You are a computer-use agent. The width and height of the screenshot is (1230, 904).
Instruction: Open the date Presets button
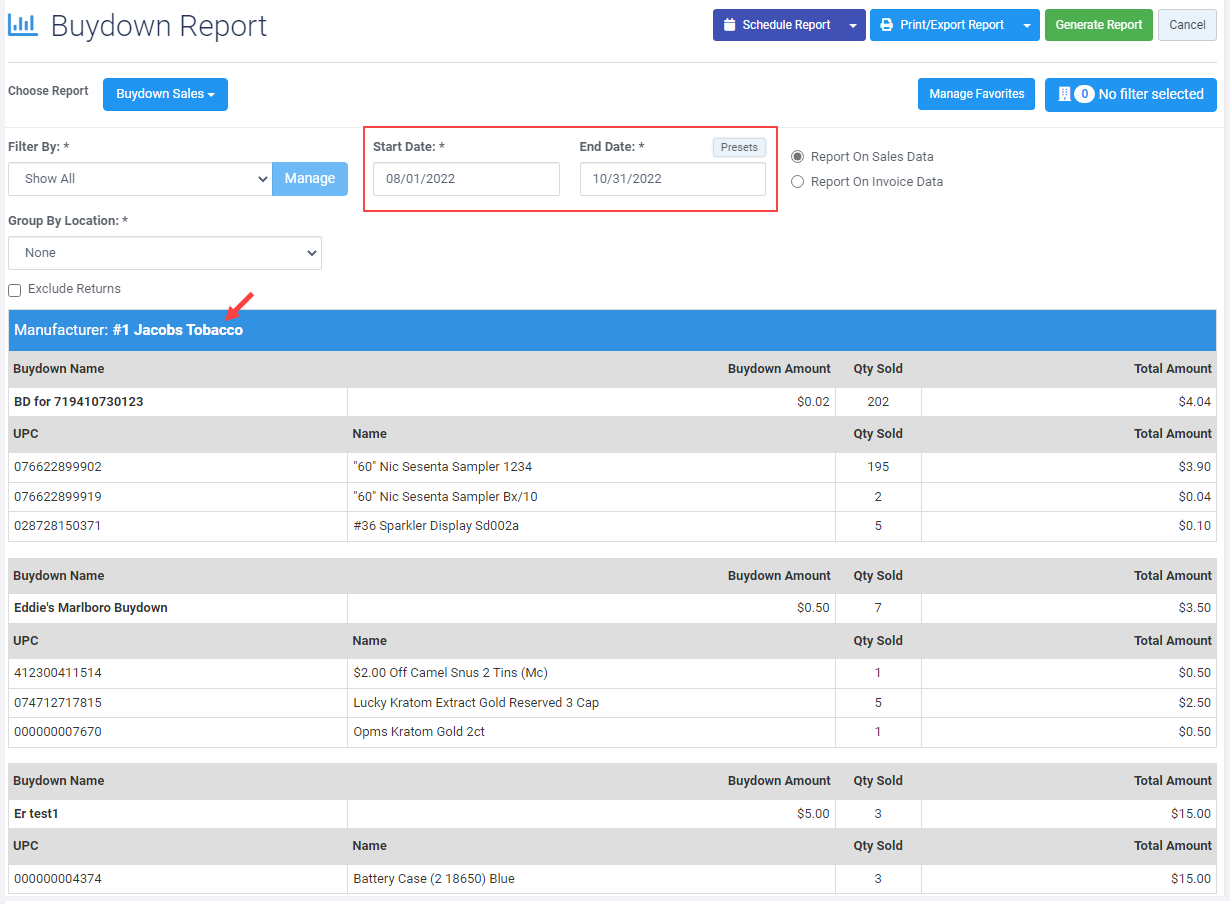[739, 147]
